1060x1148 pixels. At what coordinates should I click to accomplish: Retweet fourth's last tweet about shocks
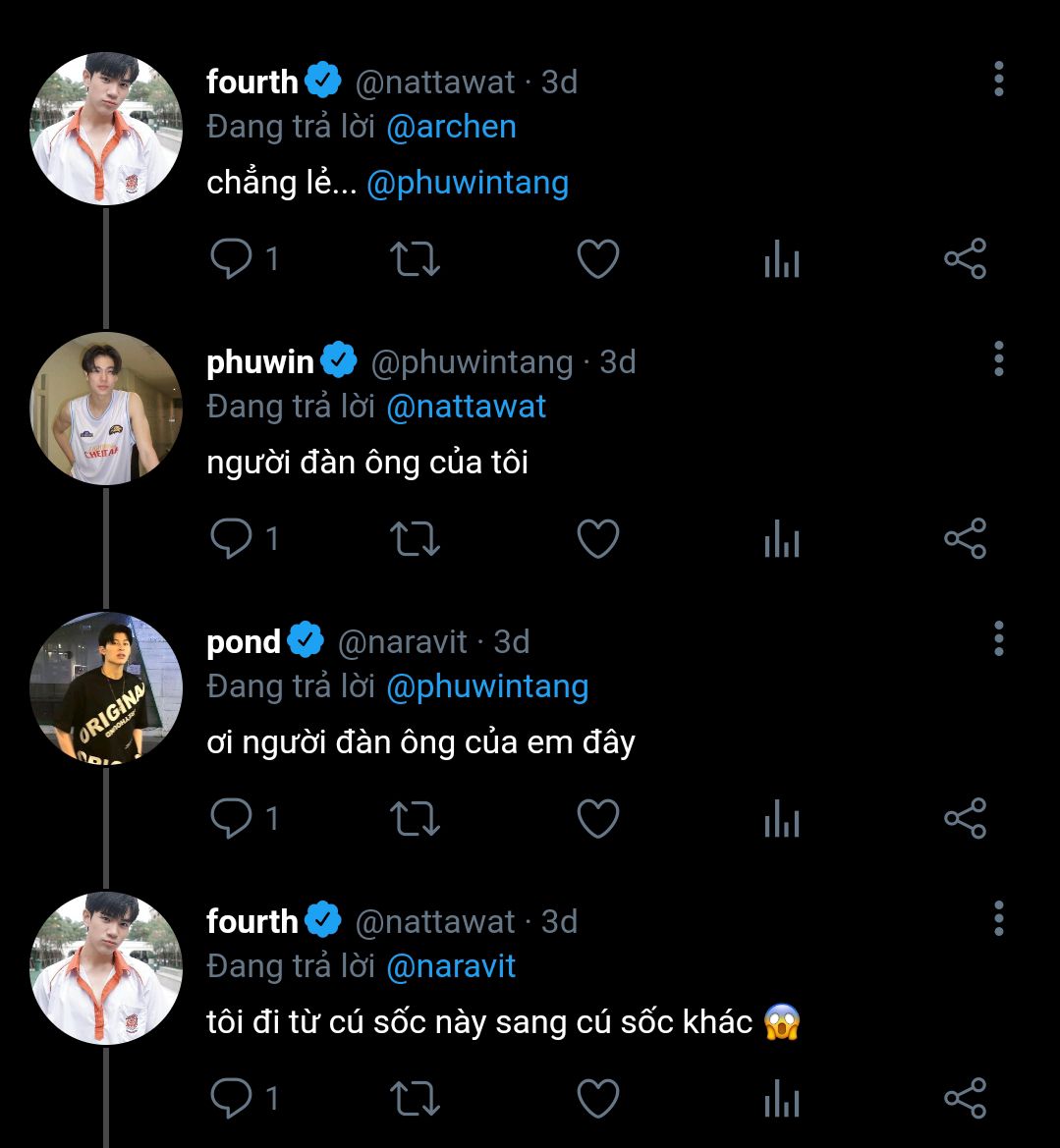tap(415, 1099)
